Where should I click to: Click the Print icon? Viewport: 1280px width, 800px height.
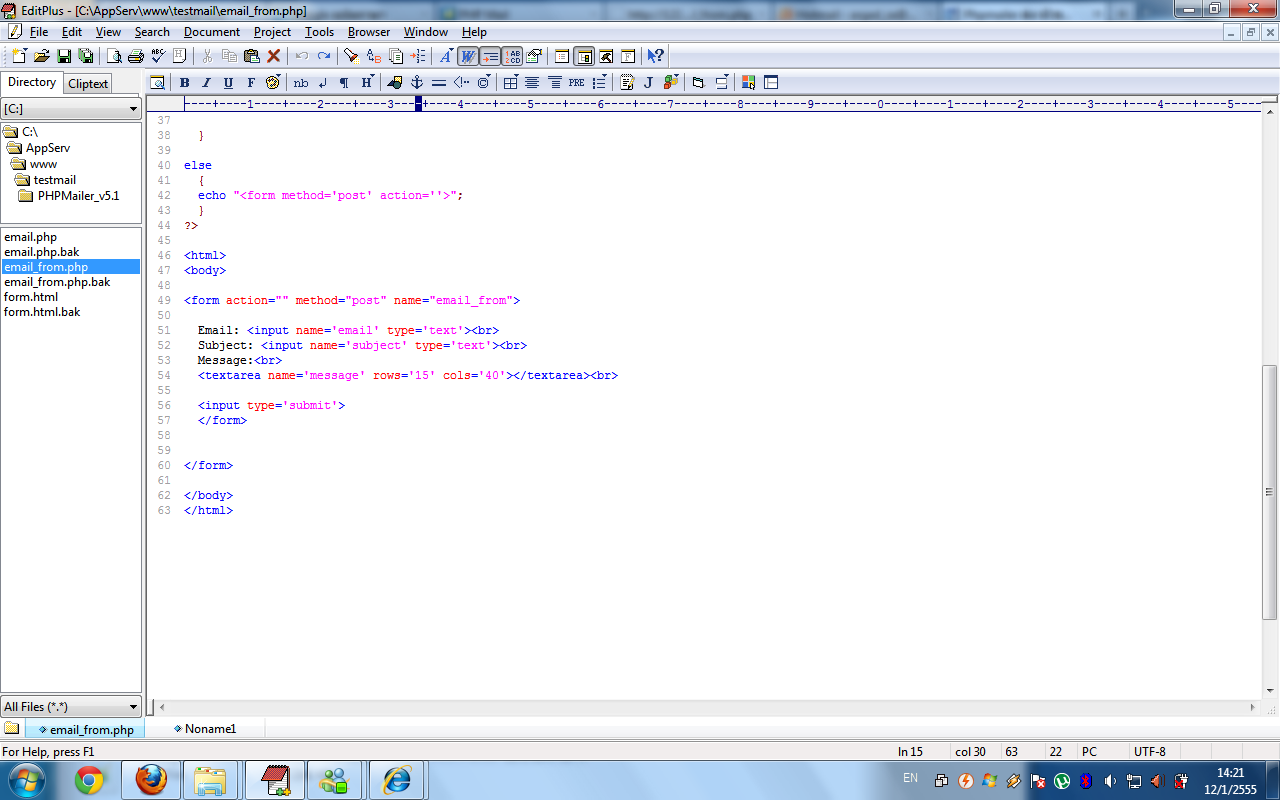[136, 56]
